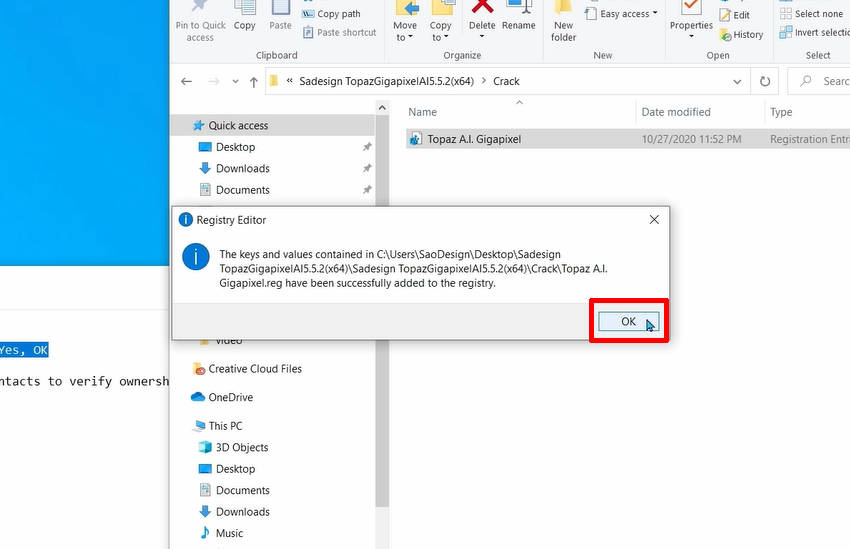The height and width of the screenshot is (549, 850).
Task: Open Documents under This PC
Action: point(242,490)
